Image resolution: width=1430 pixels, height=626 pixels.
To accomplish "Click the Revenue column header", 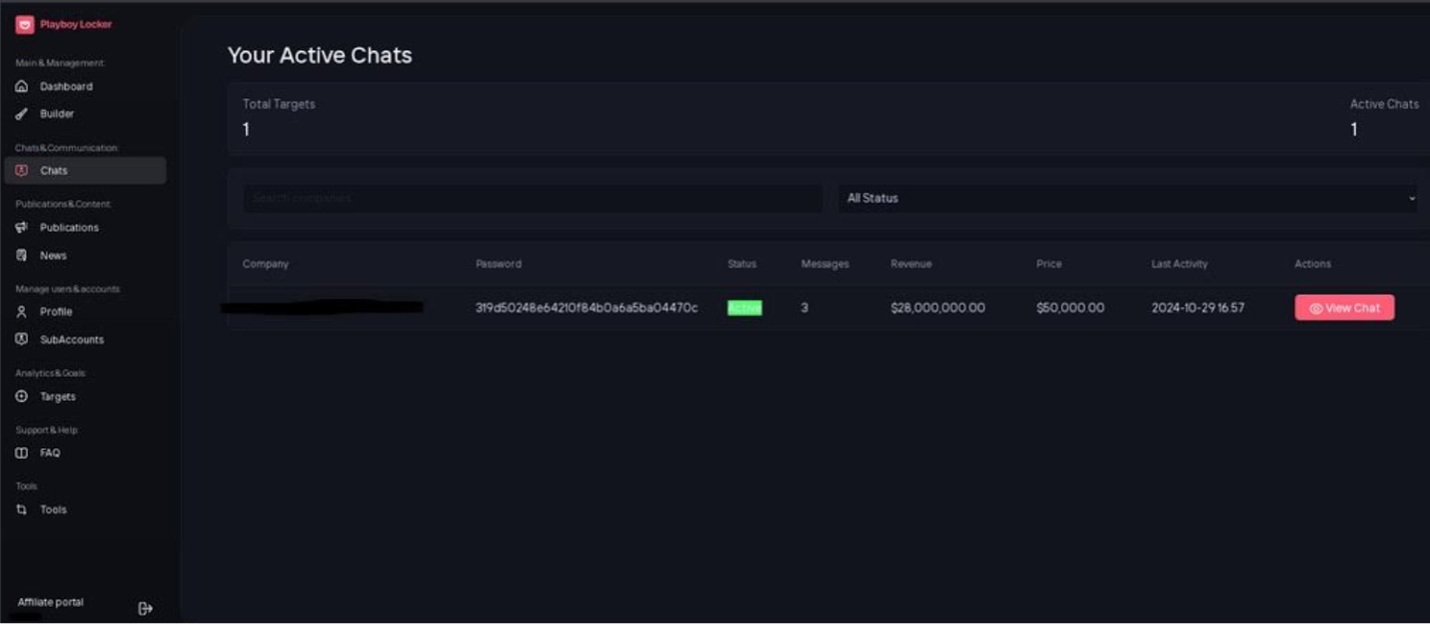I will [x=911, y=264].
